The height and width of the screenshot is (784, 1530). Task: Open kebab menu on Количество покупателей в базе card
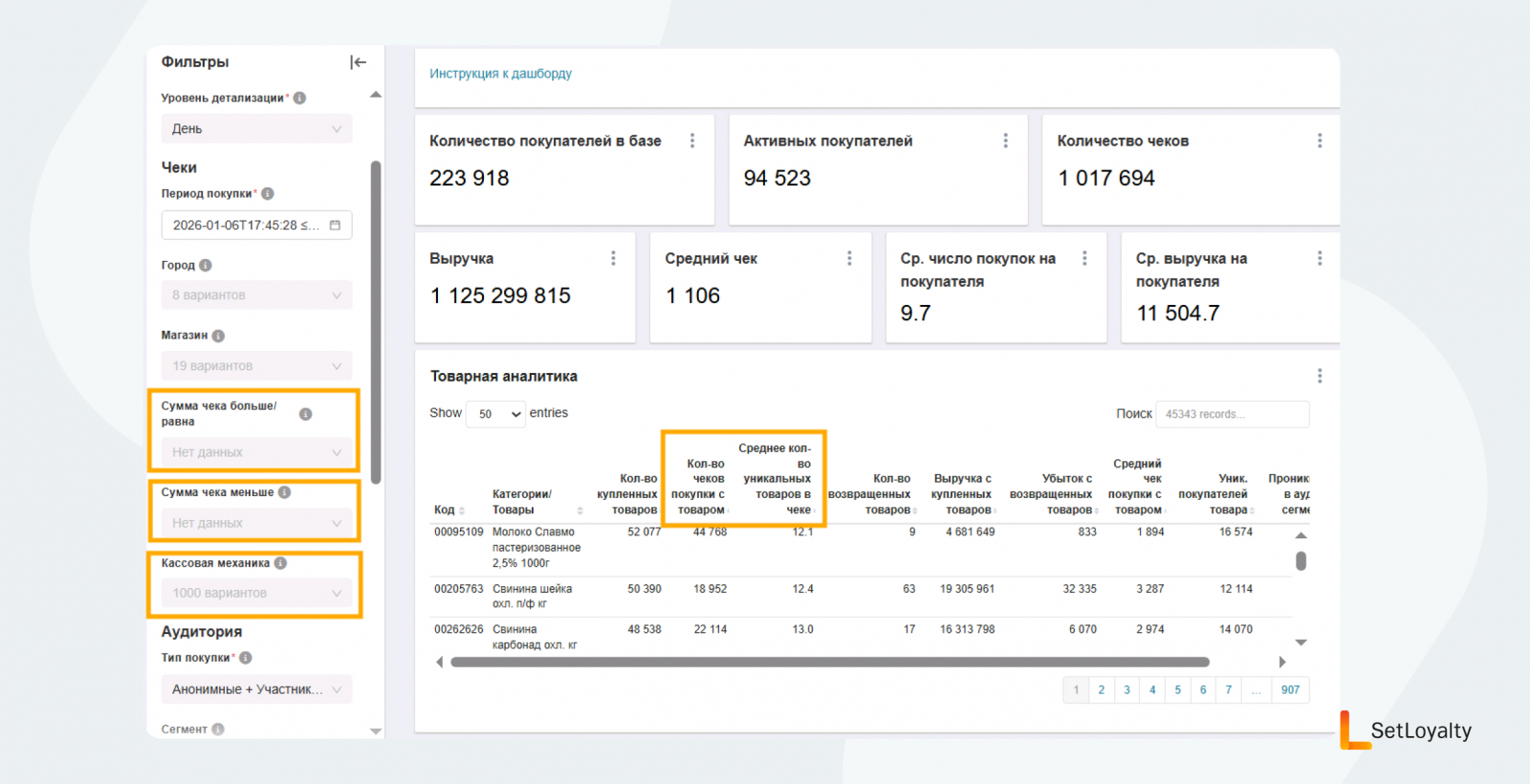pos(692,141)
